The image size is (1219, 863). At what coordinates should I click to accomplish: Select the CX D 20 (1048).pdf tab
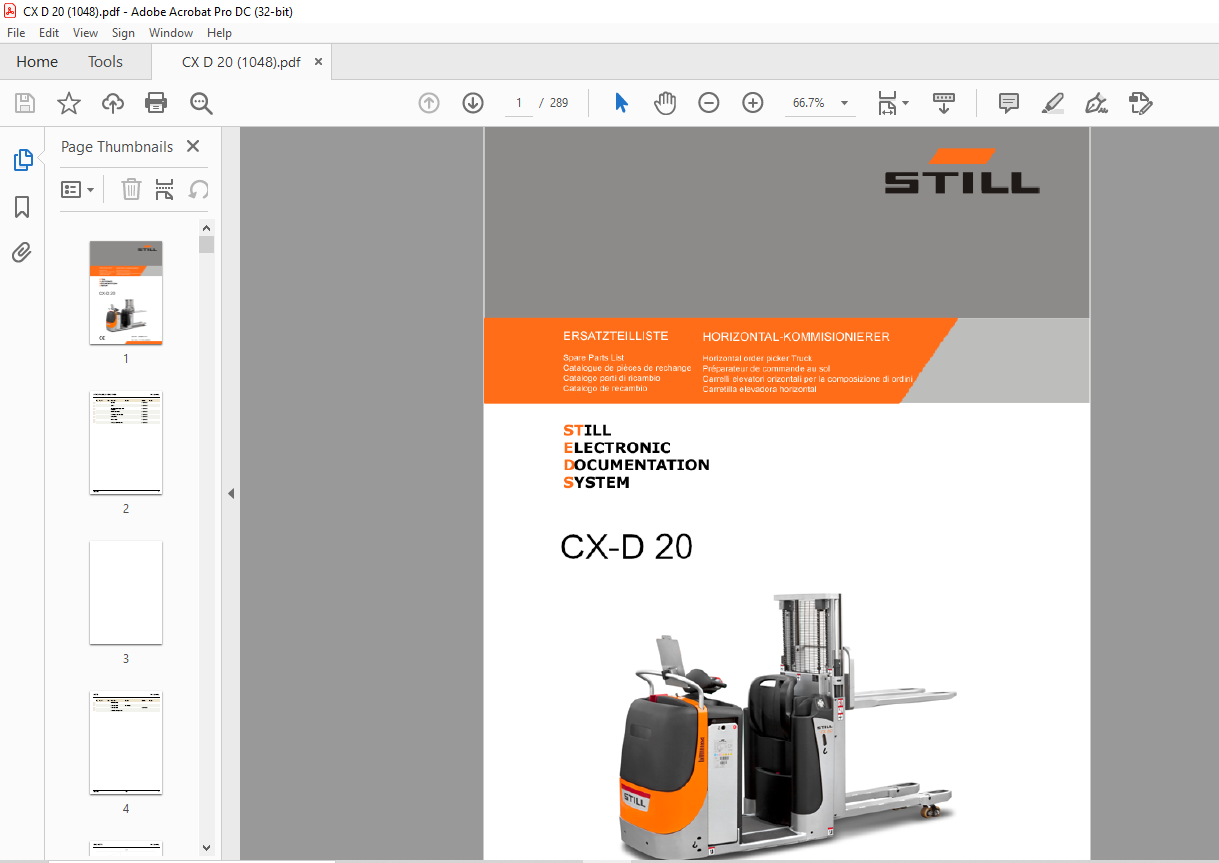coord(241,62)
